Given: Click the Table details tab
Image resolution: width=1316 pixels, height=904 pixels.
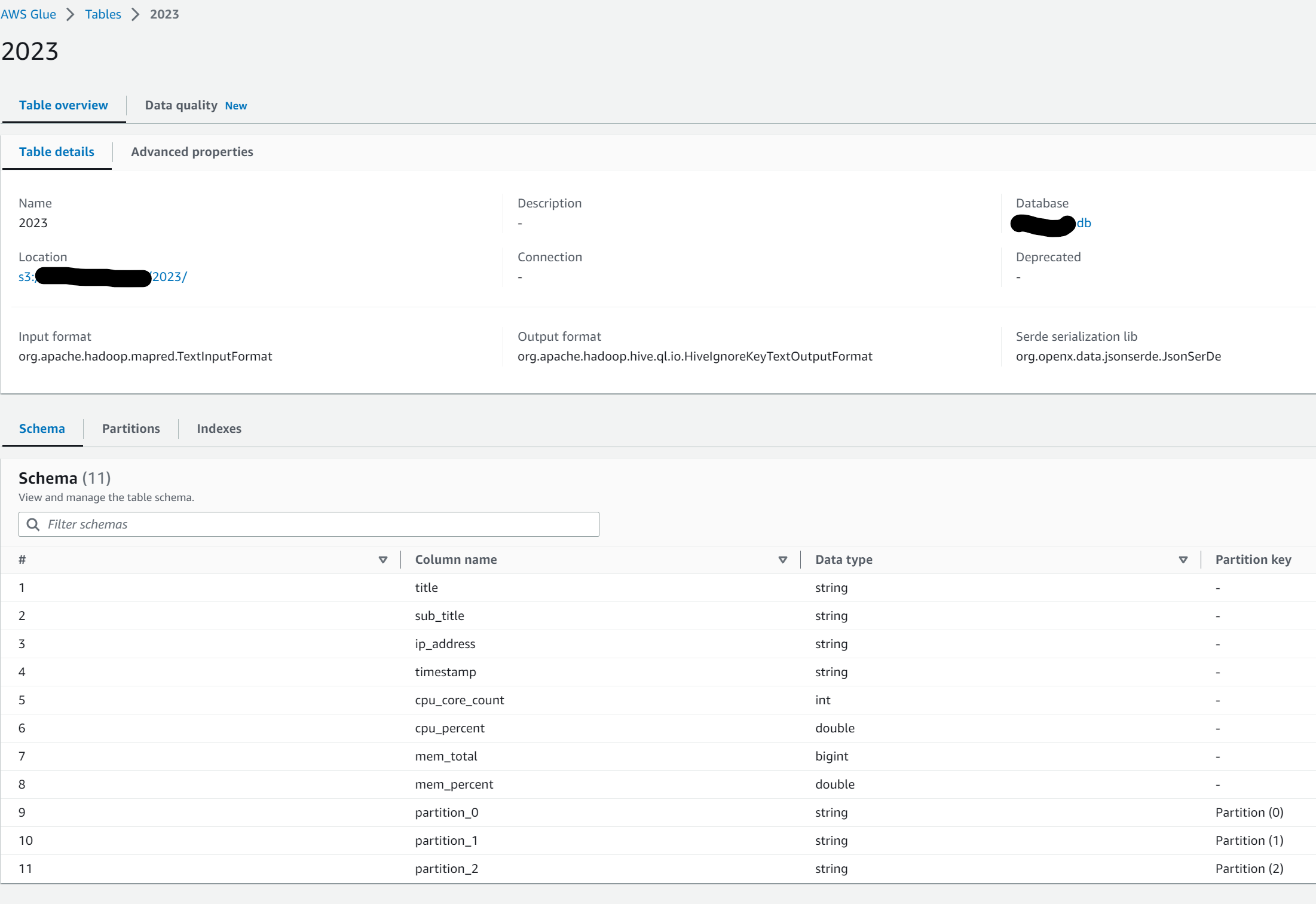Looking at the screenshot, I should click(x=57, y=152).
